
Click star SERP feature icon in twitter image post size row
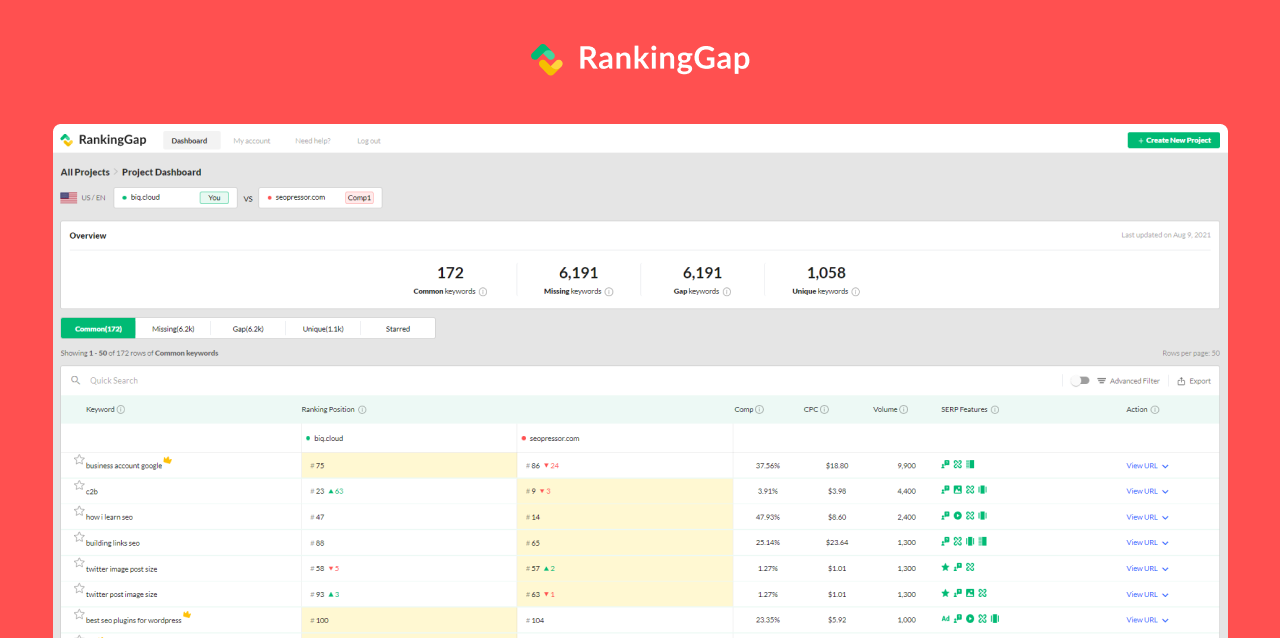click(945, 567)
